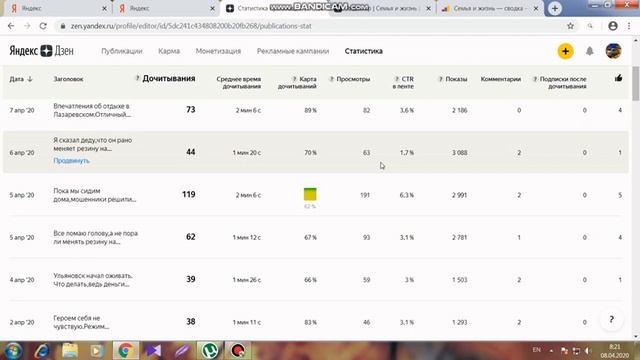Select the Статистика tab

click(364, 51)
